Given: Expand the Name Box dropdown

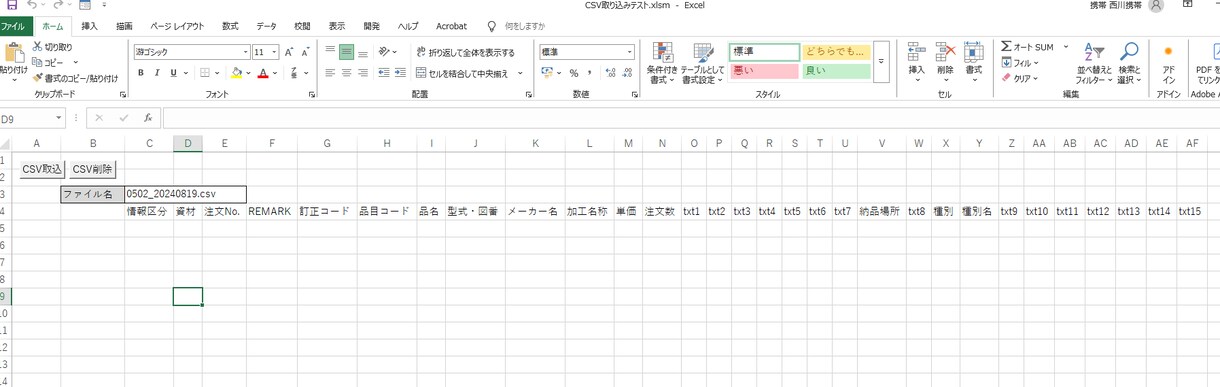Looking at the screenshot, I should click(59, 118).
